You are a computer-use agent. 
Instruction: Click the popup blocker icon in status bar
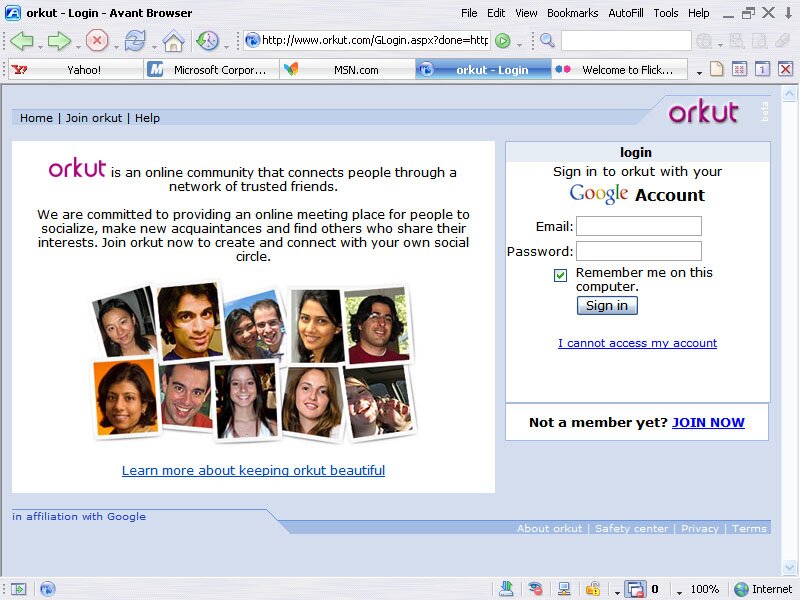(635, 589)
